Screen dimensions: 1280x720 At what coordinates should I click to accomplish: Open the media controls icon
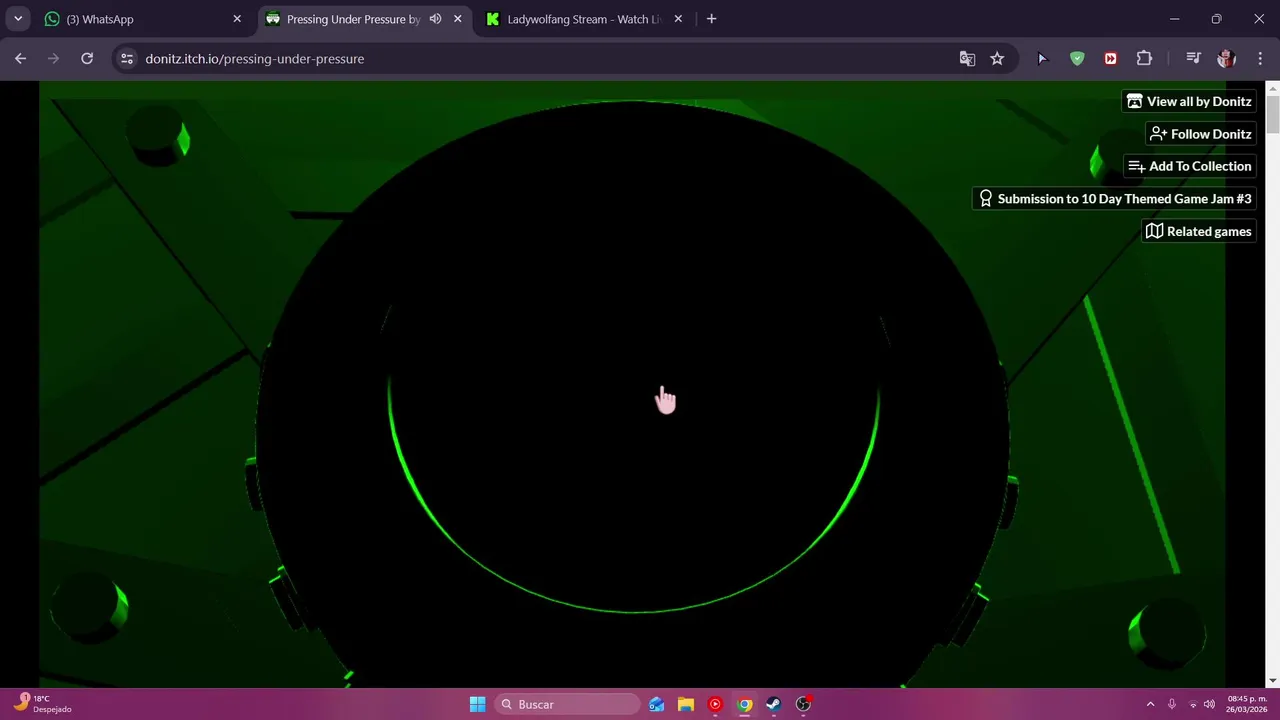tap(1193, 59)
